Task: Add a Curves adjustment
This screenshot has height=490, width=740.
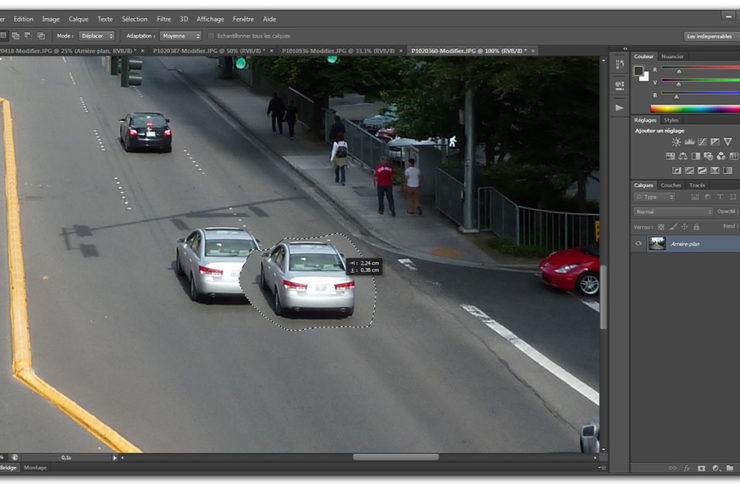Action: pyautogui.click(x=702, y=142)
